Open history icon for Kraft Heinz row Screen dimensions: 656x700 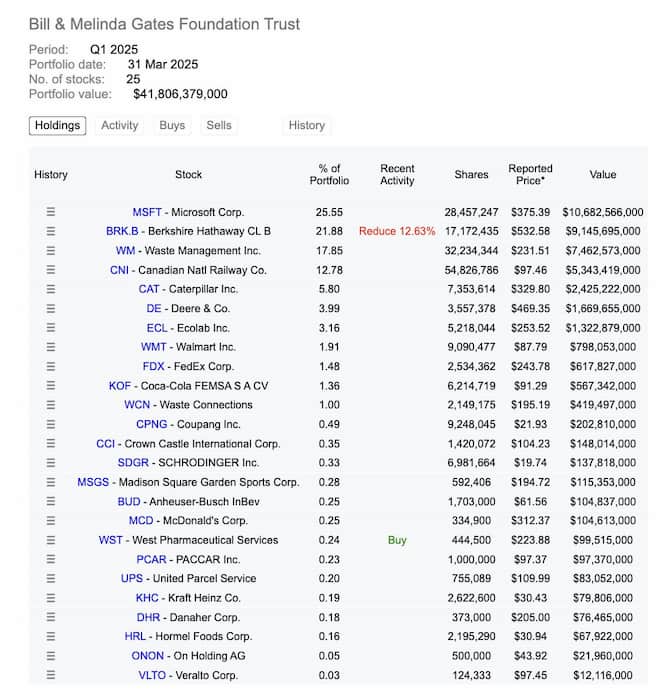51,598
